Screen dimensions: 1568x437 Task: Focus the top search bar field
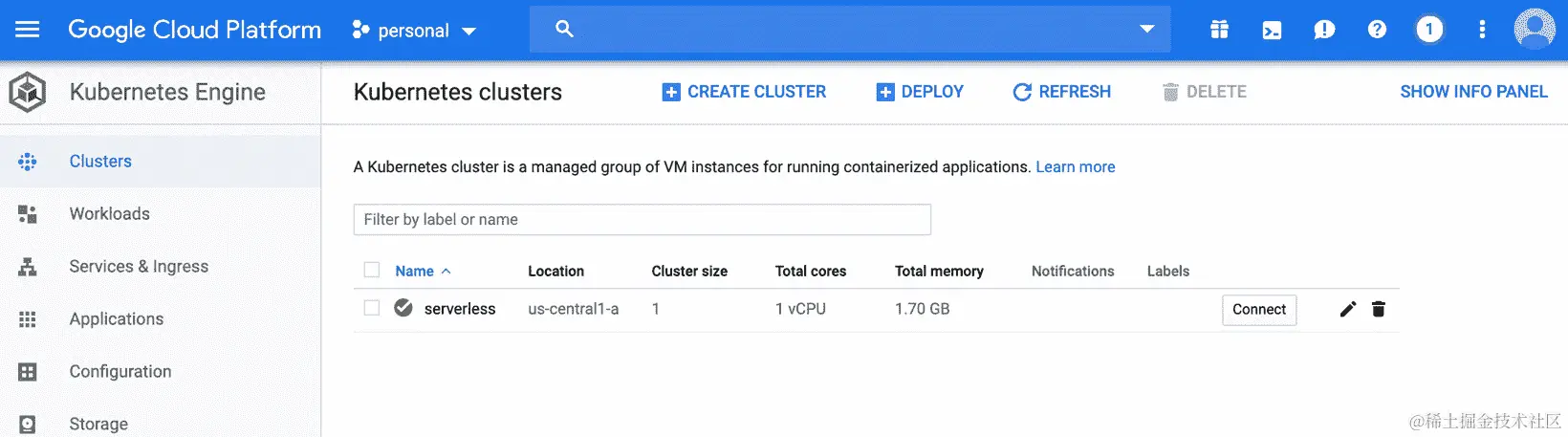click(x=850, y=30)
